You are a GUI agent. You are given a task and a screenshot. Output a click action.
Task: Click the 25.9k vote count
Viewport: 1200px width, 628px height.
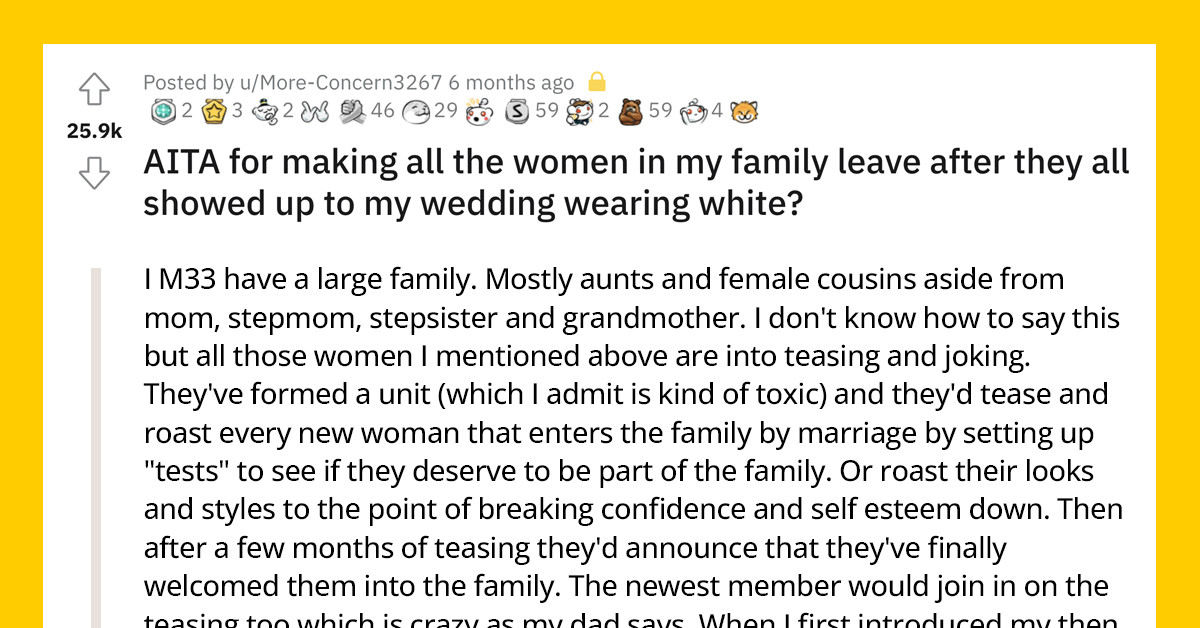pyautogui.click(x=93, y=130)
